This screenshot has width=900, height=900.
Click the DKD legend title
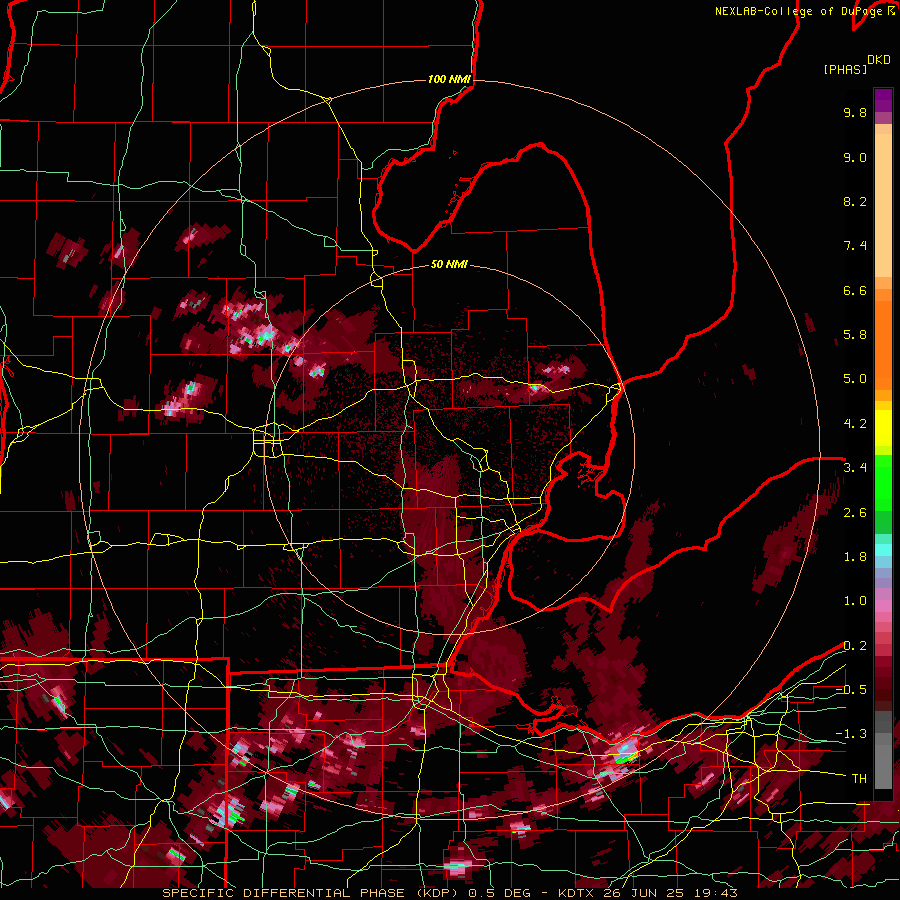pyautogui.click(x=879, y=60)
